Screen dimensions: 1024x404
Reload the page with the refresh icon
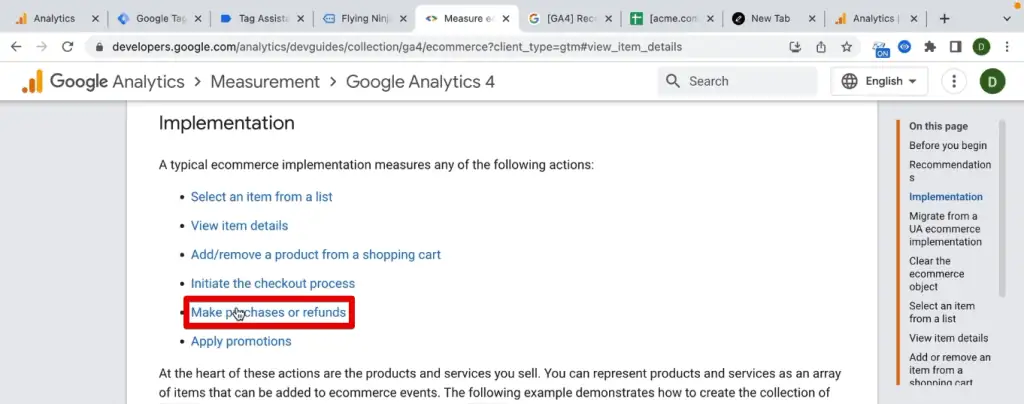[67, 47]
